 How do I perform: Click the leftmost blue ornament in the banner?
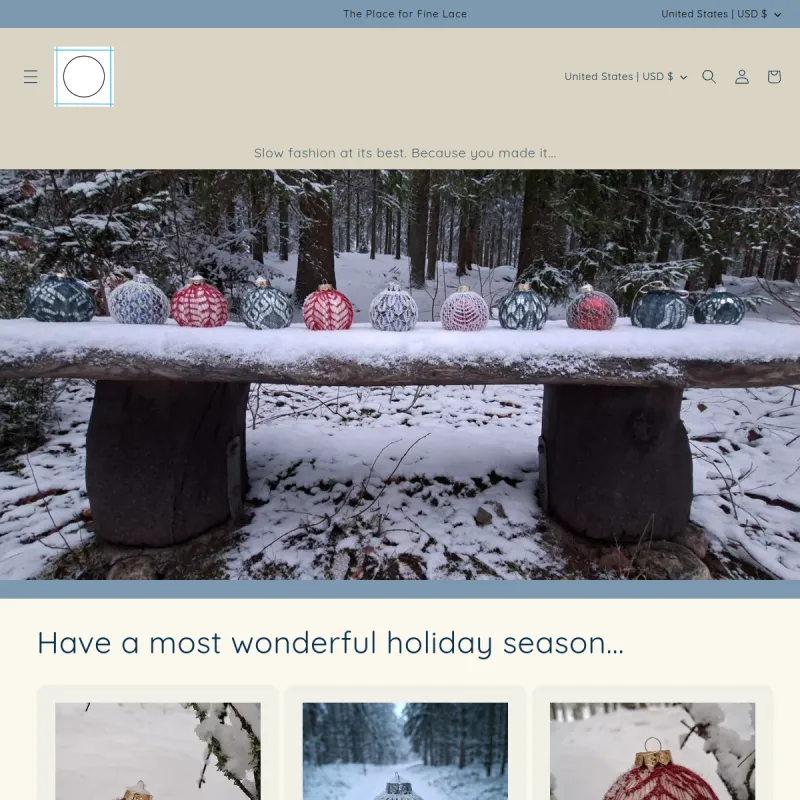[x=61, y=298]
